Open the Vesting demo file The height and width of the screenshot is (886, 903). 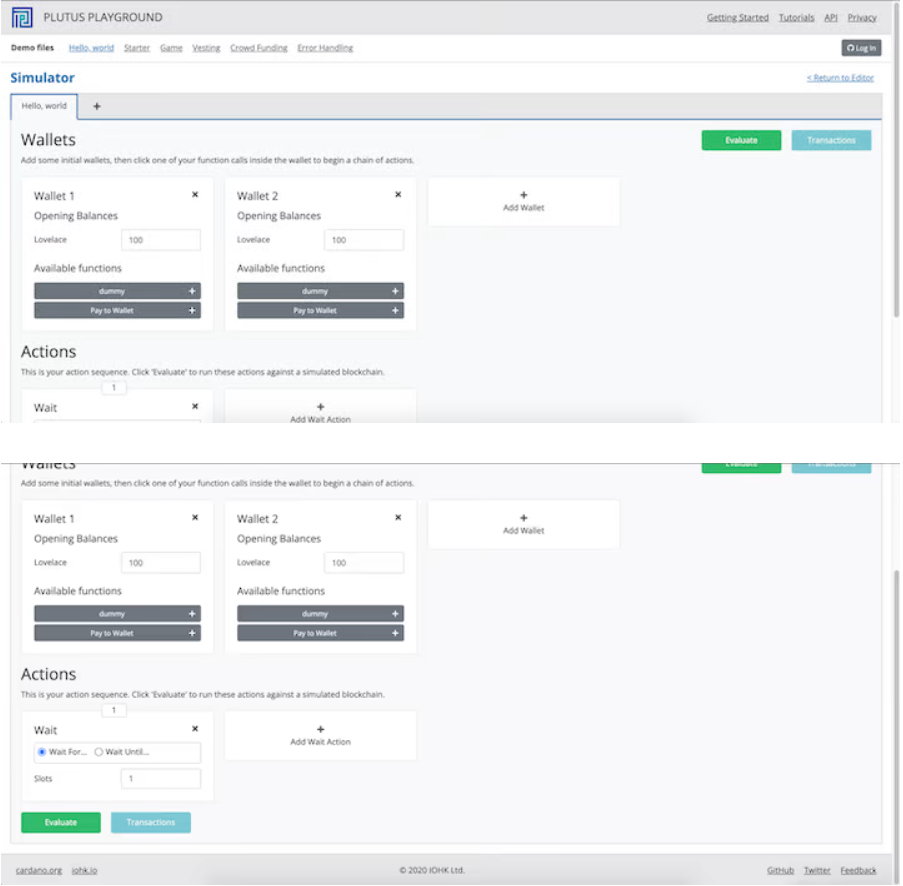(205, 47)
